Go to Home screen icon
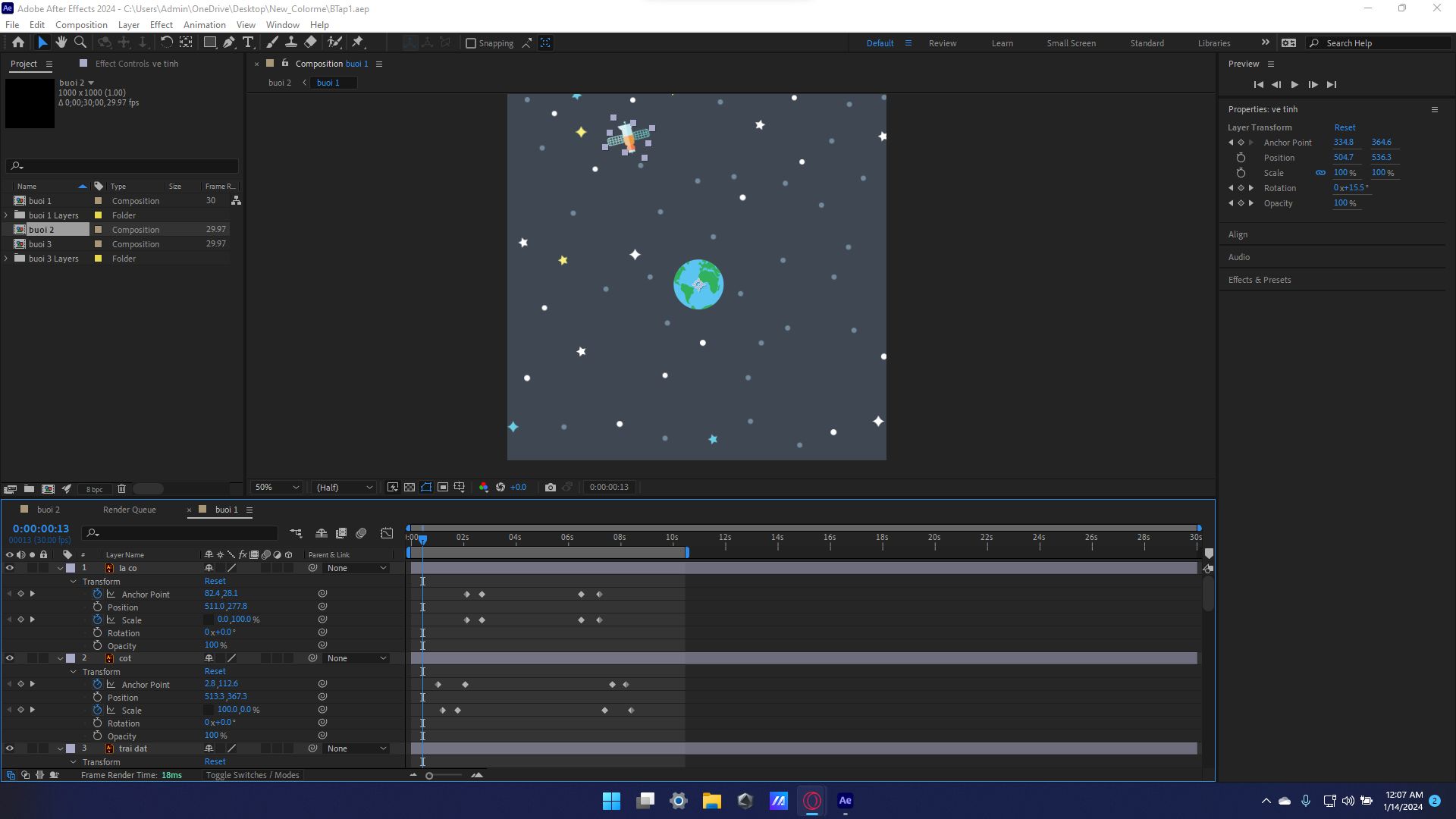 [x=18, y=42]
